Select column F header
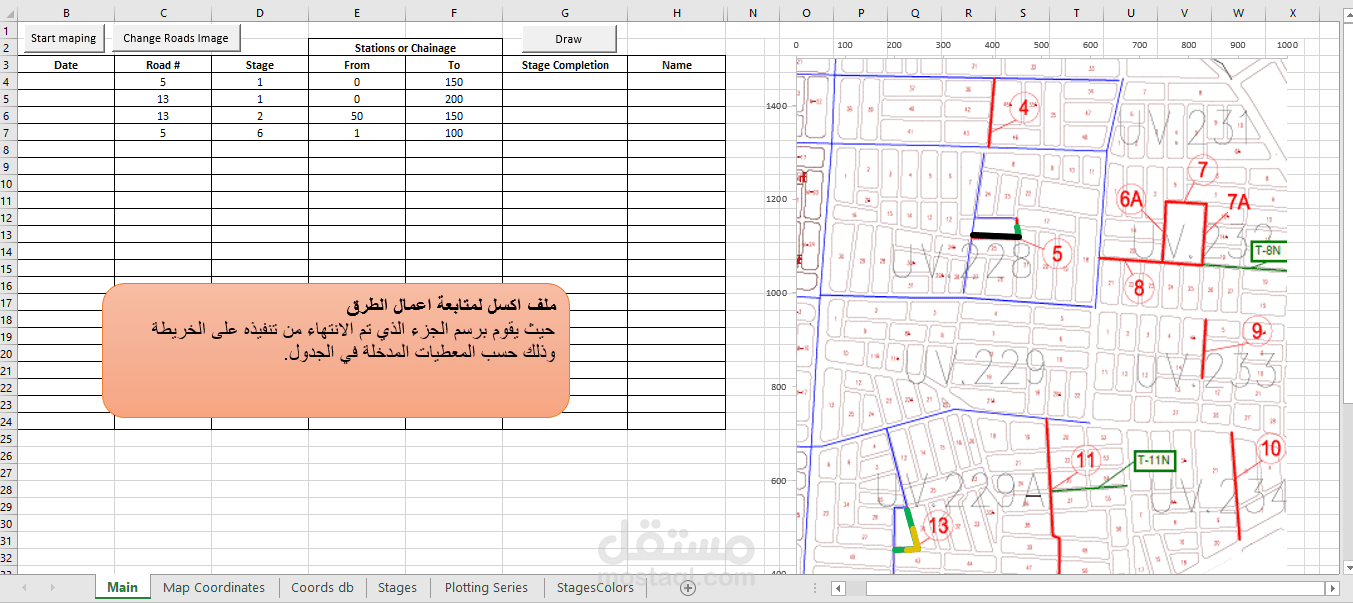1353x603 pixels. click(x=454, y=13)
